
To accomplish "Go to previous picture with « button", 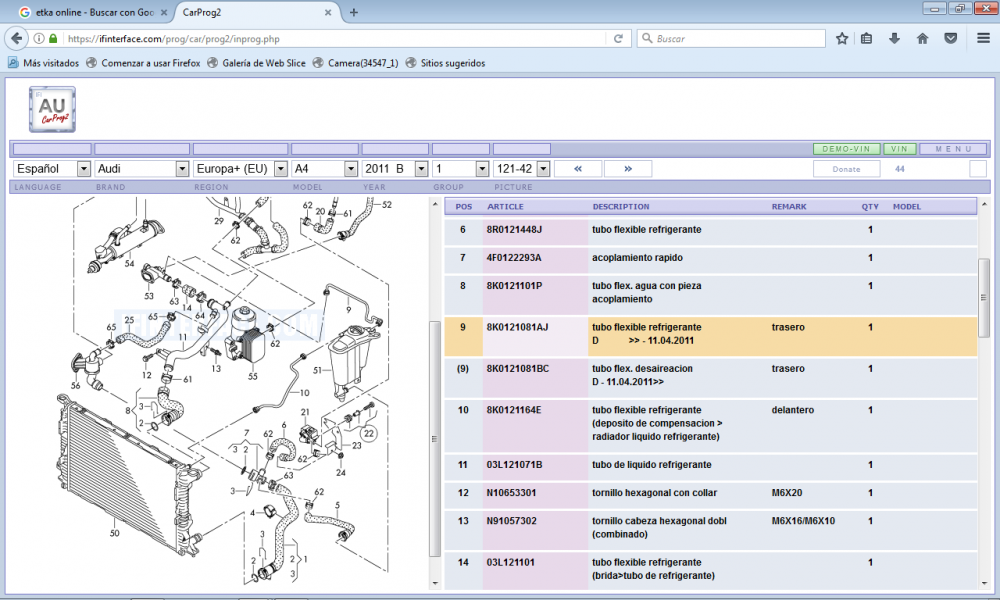I will click(x=578, y=169).
